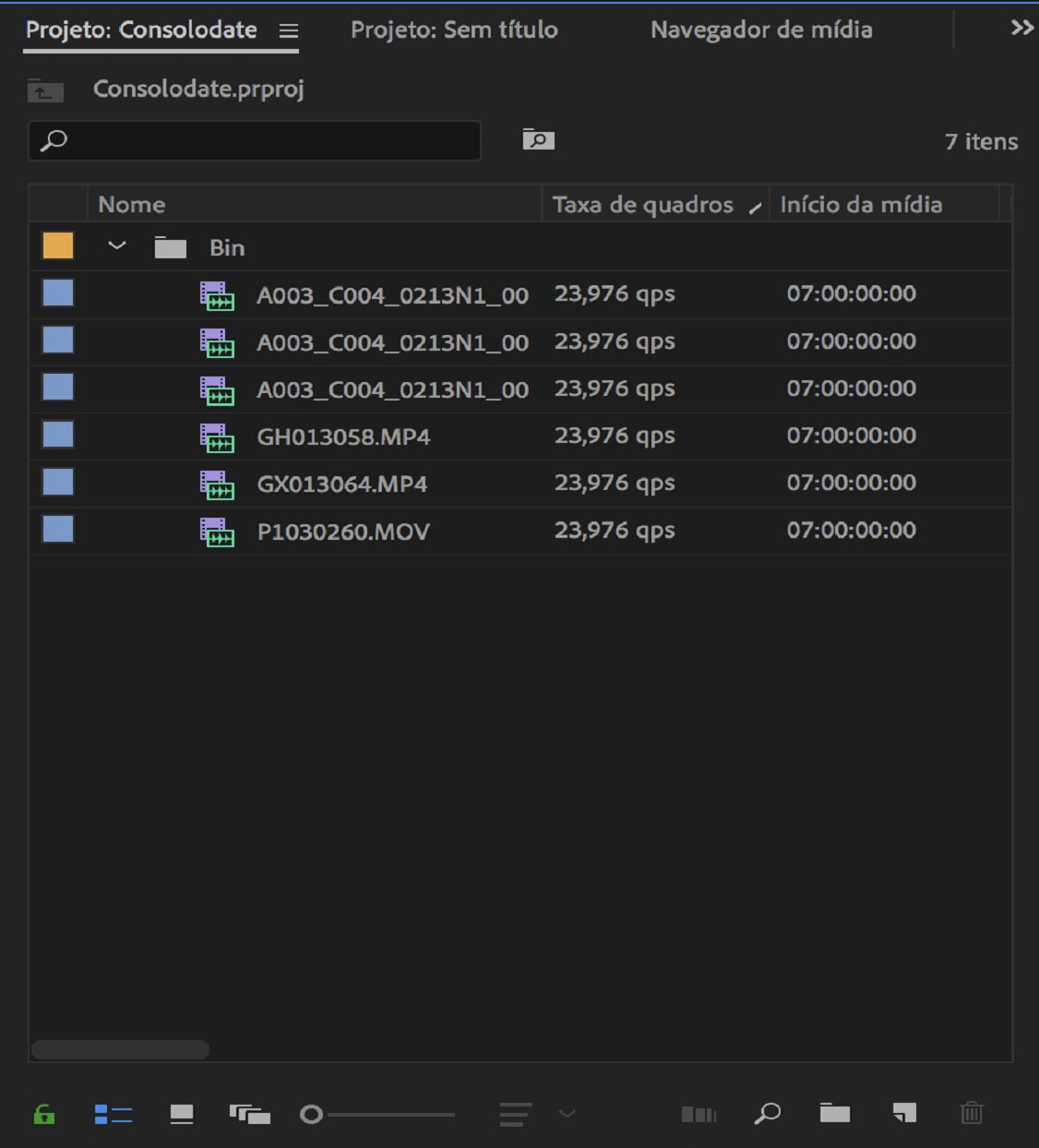Click the Consolodate.prproj file name
The image size is (1039, 1148).
(198, 89)
